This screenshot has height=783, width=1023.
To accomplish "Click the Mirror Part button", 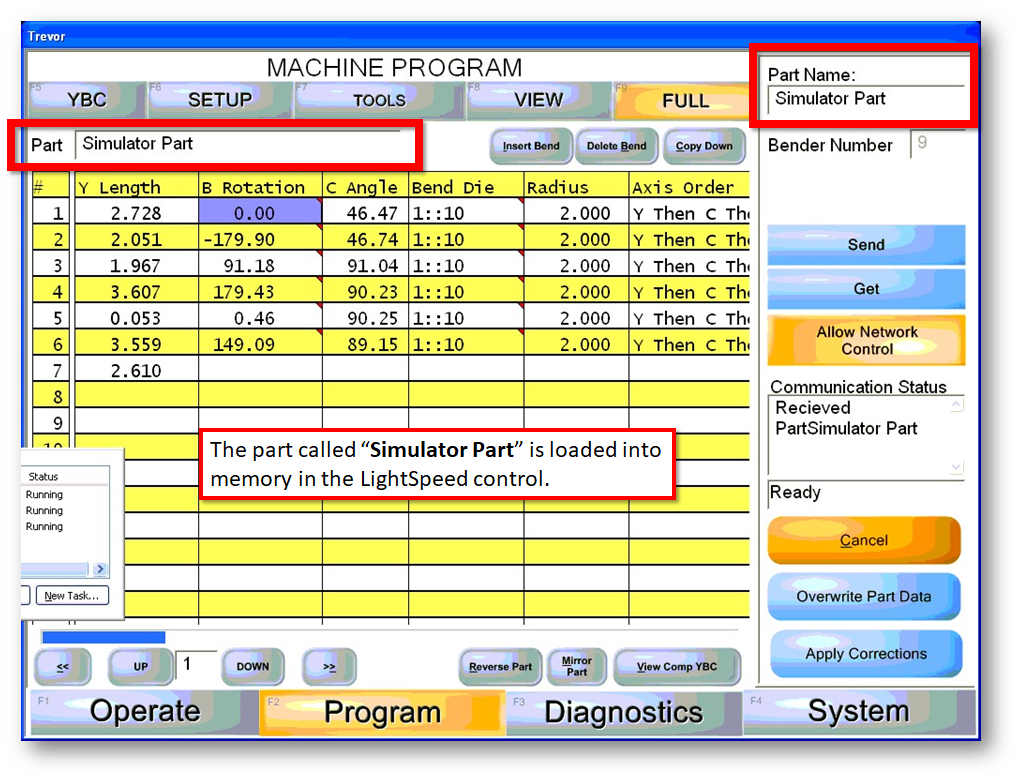I will click(x=577, y=667).
